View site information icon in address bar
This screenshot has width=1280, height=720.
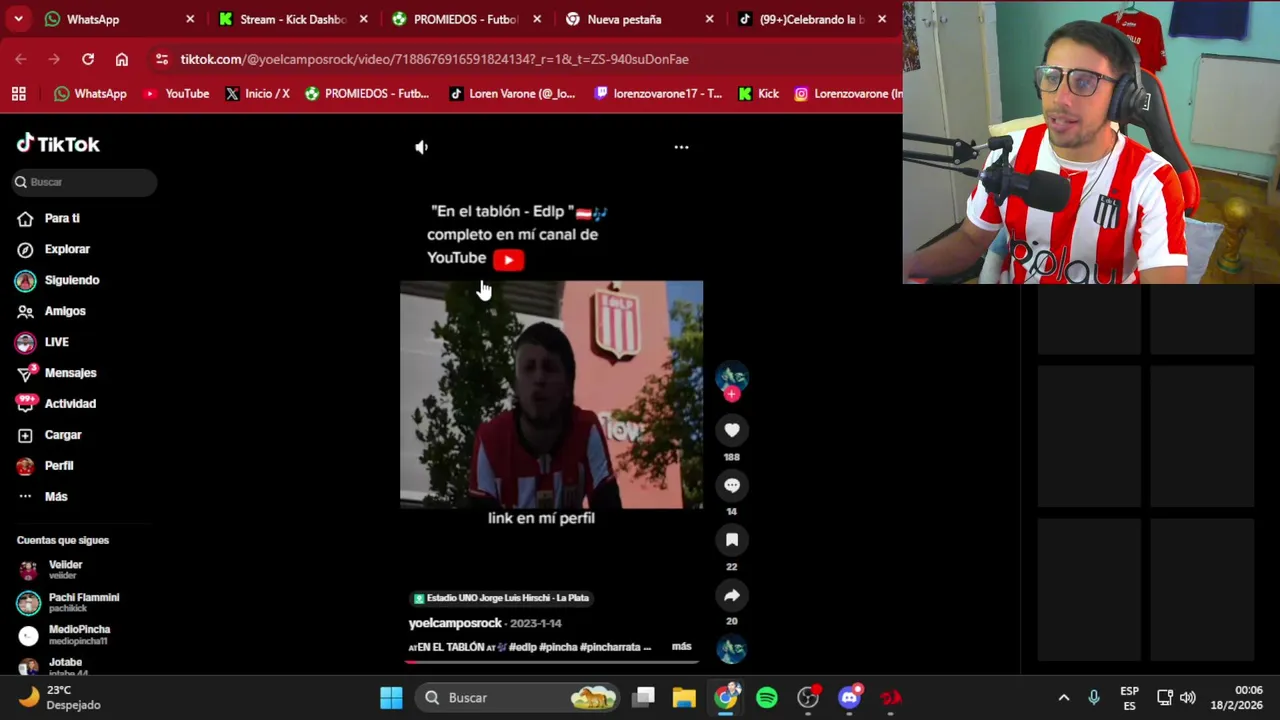(162, 59)
